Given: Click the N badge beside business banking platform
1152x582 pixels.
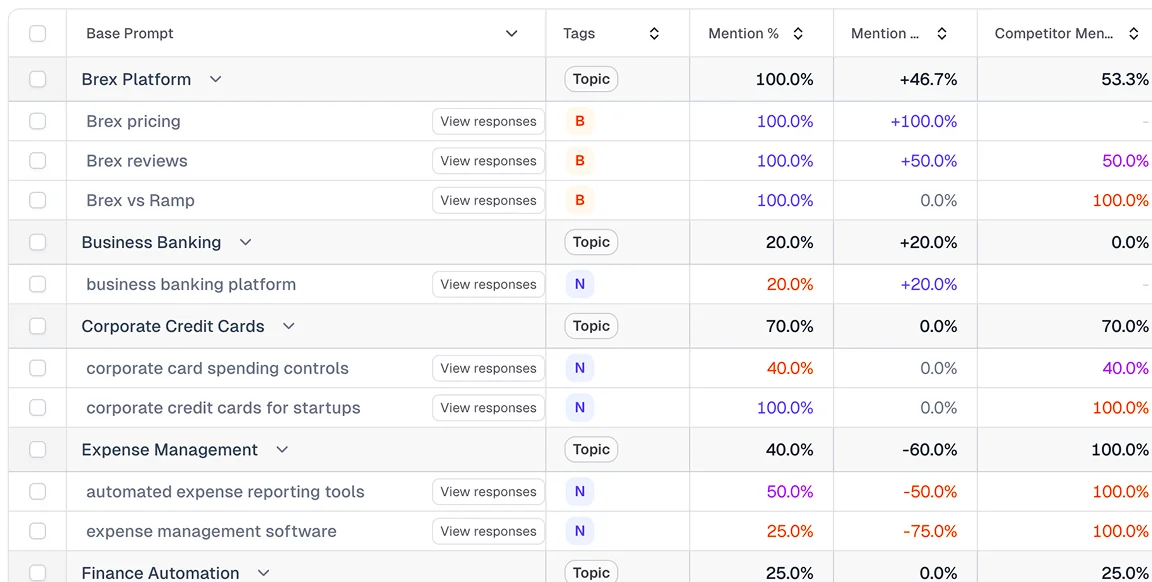Looking at the screenshot, I should (579, 284).
